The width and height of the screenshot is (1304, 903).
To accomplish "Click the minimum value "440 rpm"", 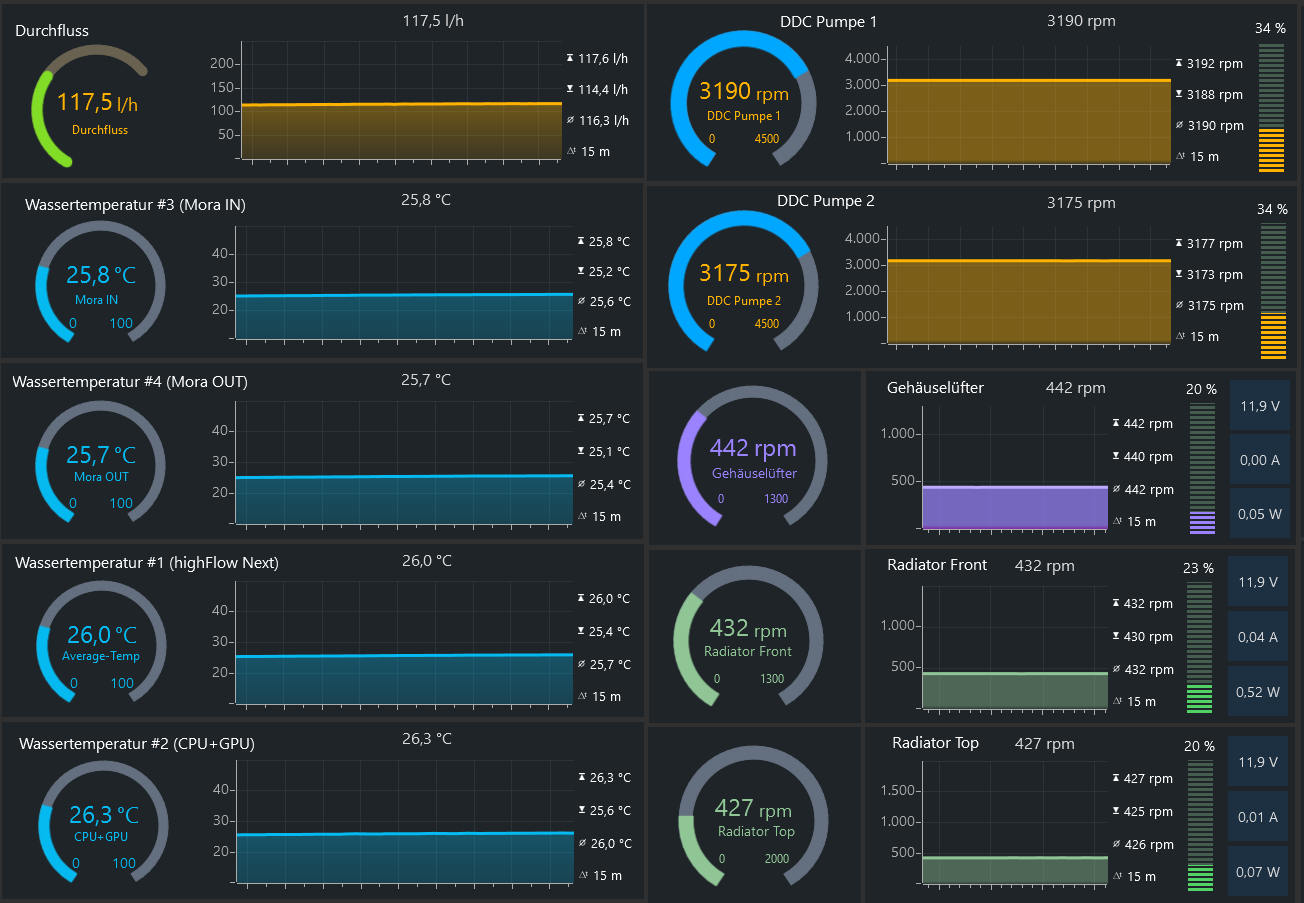I will (x=1148, y=456).
